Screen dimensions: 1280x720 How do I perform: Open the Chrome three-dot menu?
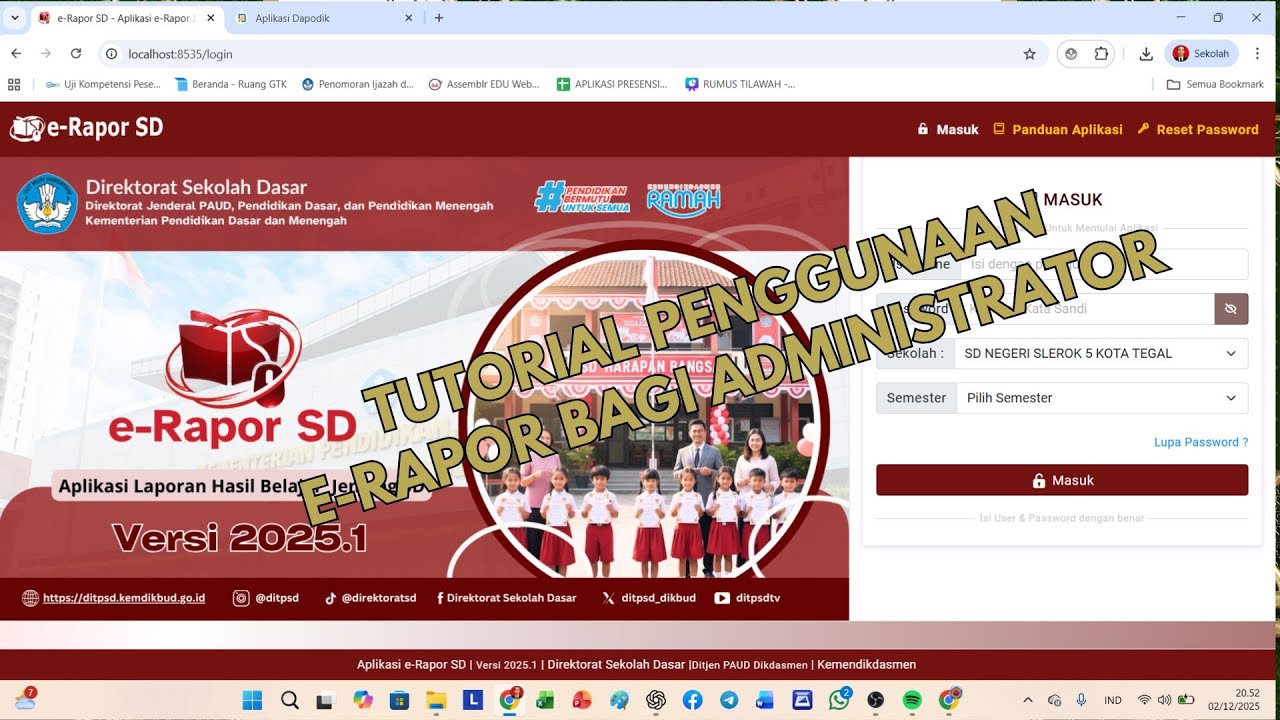tap(1258, 54)
